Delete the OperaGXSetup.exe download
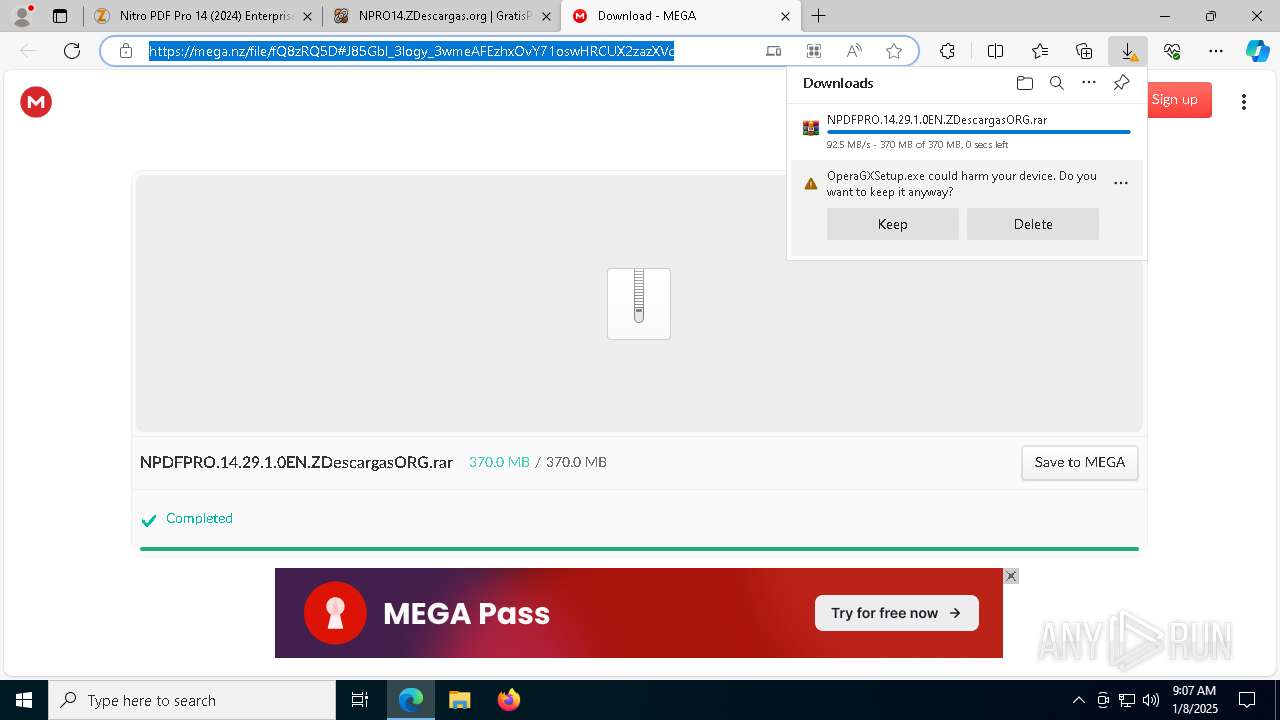This screenshot has width=1280, height=720. click(x=1033, y=224)
